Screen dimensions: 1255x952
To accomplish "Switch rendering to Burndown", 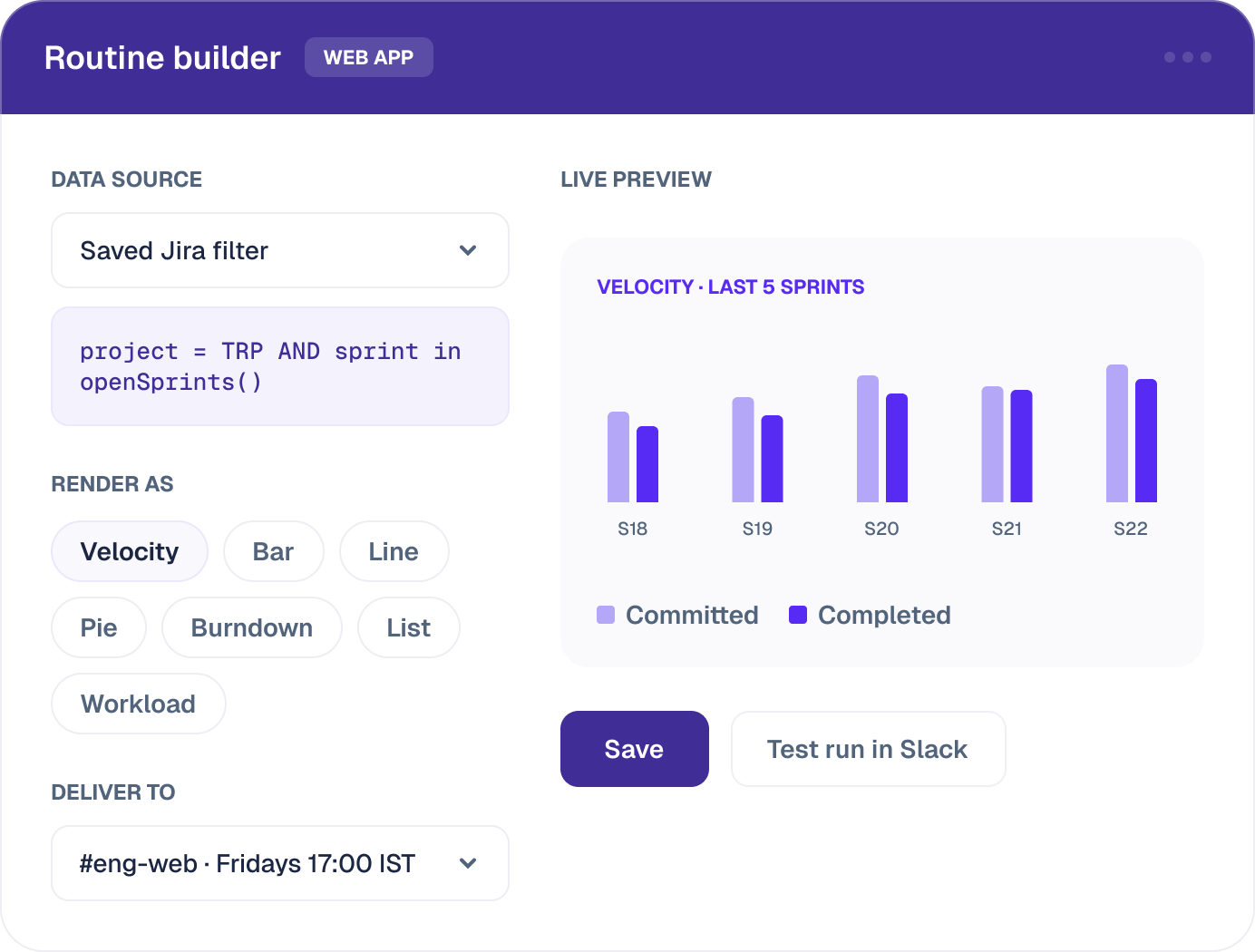I will pyautogui.click(x=252, y=627).
